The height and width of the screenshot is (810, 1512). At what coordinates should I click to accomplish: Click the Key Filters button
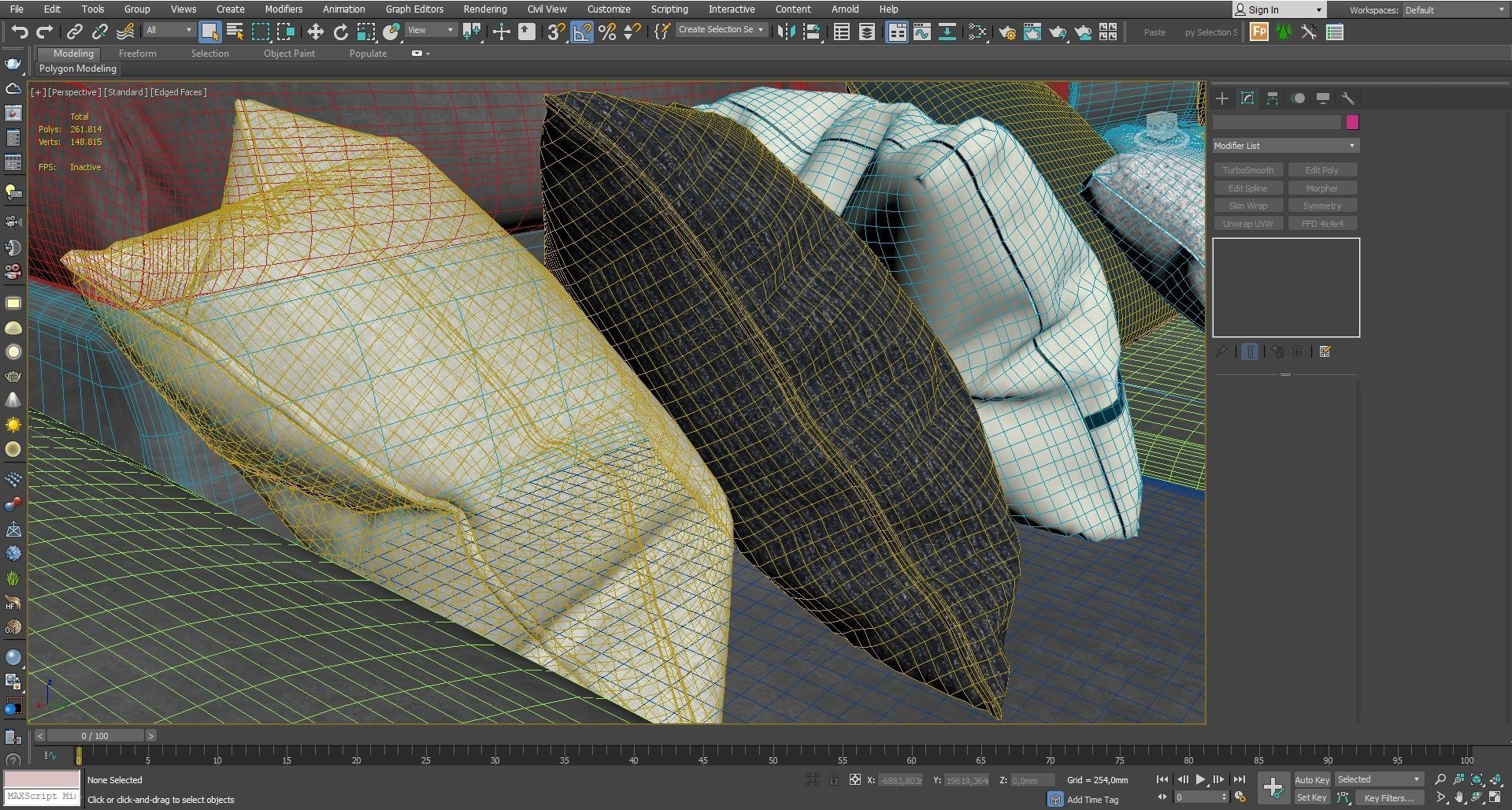tap(1388, 797)
